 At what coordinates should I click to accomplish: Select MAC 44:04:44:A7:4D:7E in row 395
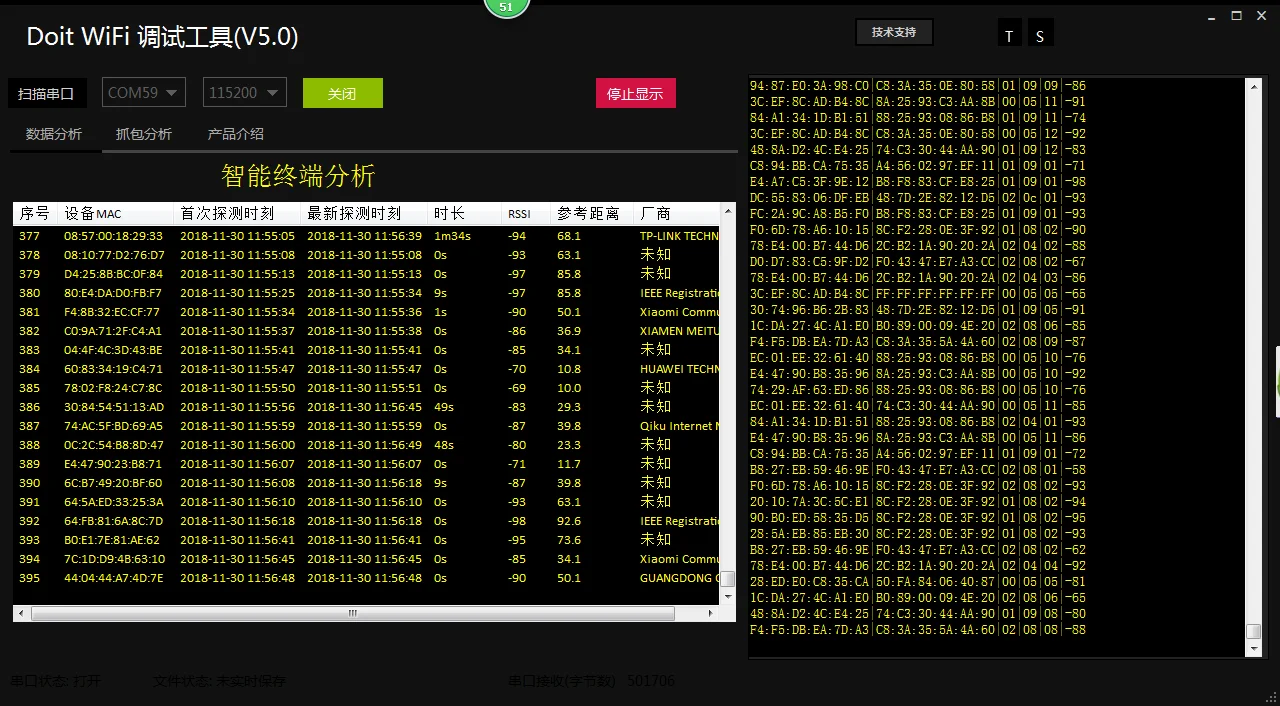[x=113, y=578]
